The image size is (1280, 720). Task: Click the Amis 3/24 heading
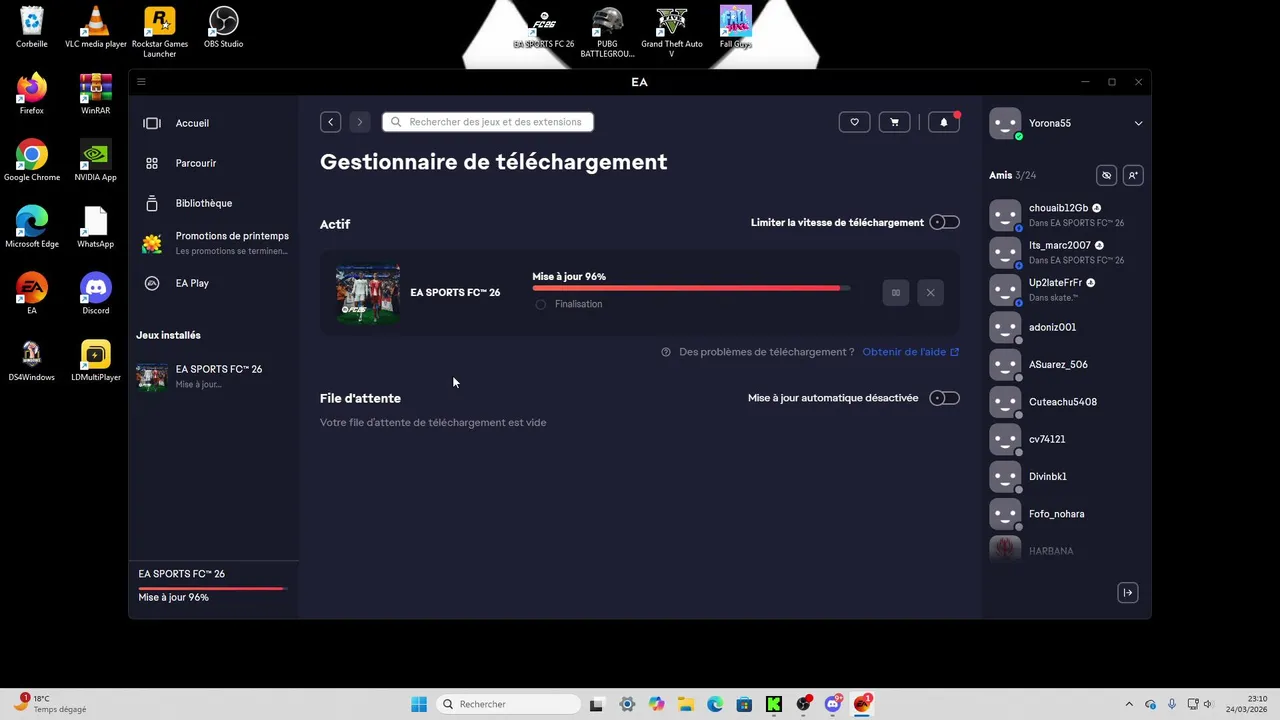click(1012, 175)
